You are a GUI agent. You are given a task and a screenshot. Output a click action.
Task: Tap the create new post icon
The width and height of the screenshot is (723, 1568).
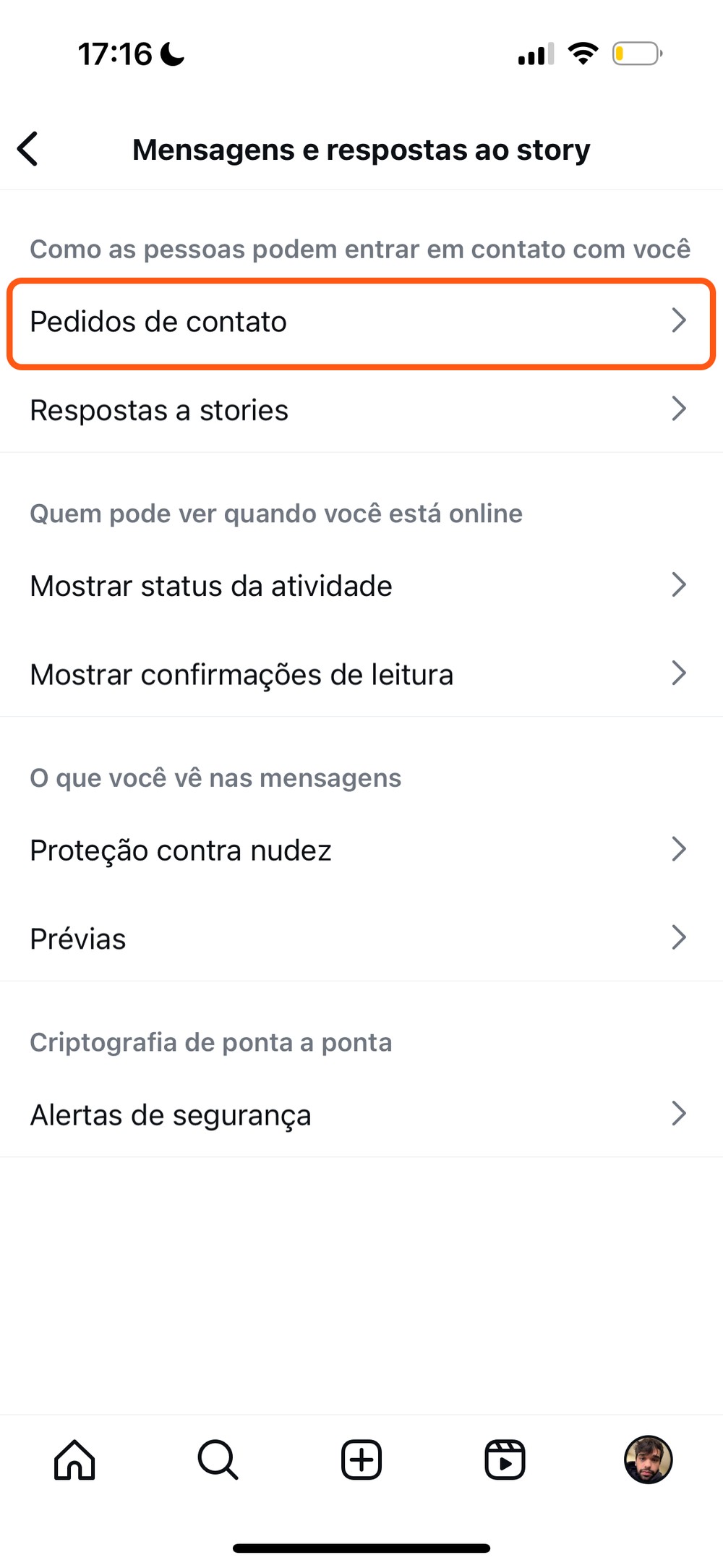click(361, 1460)
